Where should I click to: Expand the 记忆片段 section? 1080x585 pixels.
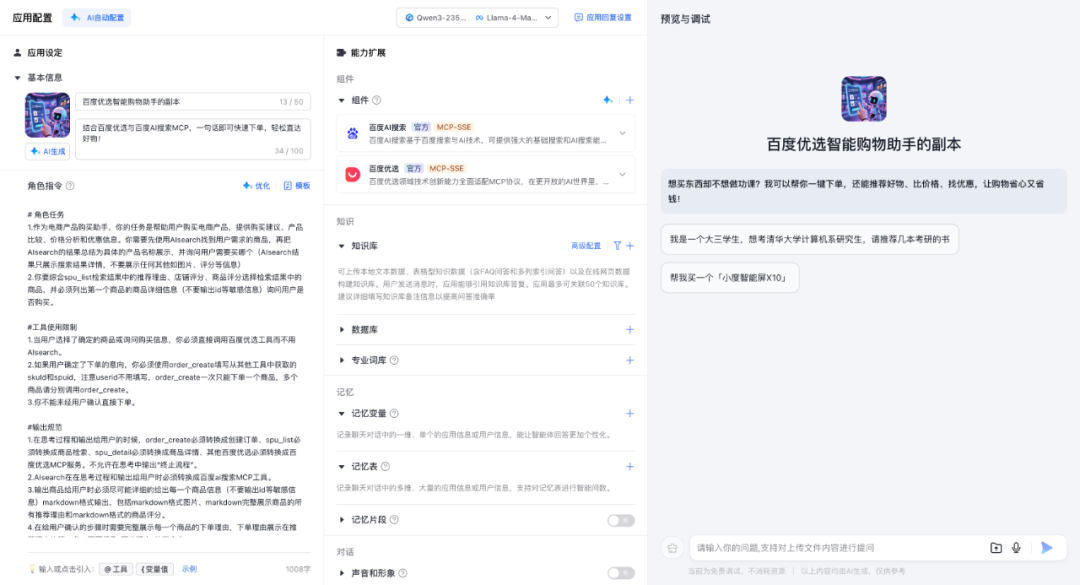[342, 520]
